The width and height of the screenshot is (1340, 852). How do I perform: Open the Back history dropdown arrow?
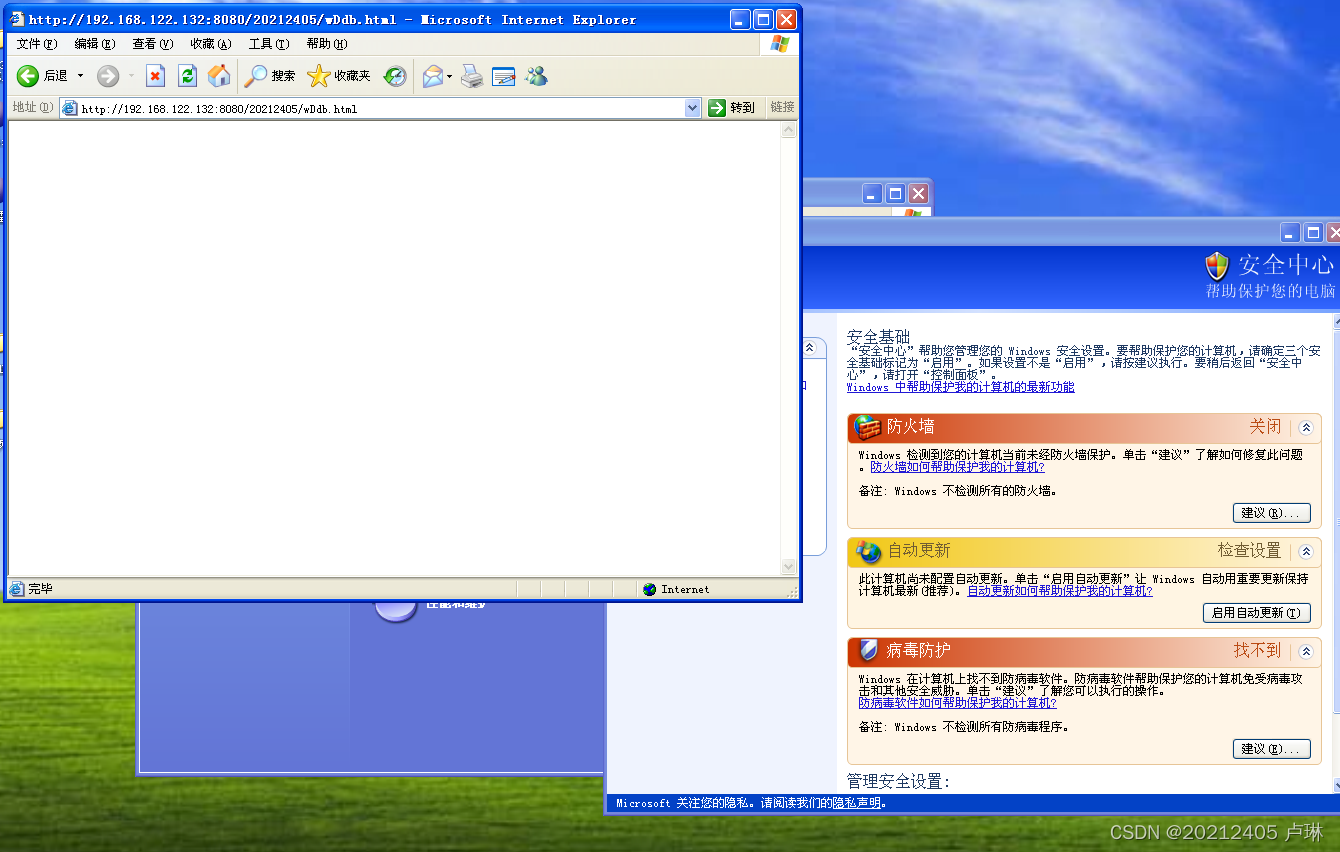pyautogui.click(x=81, y=76)
